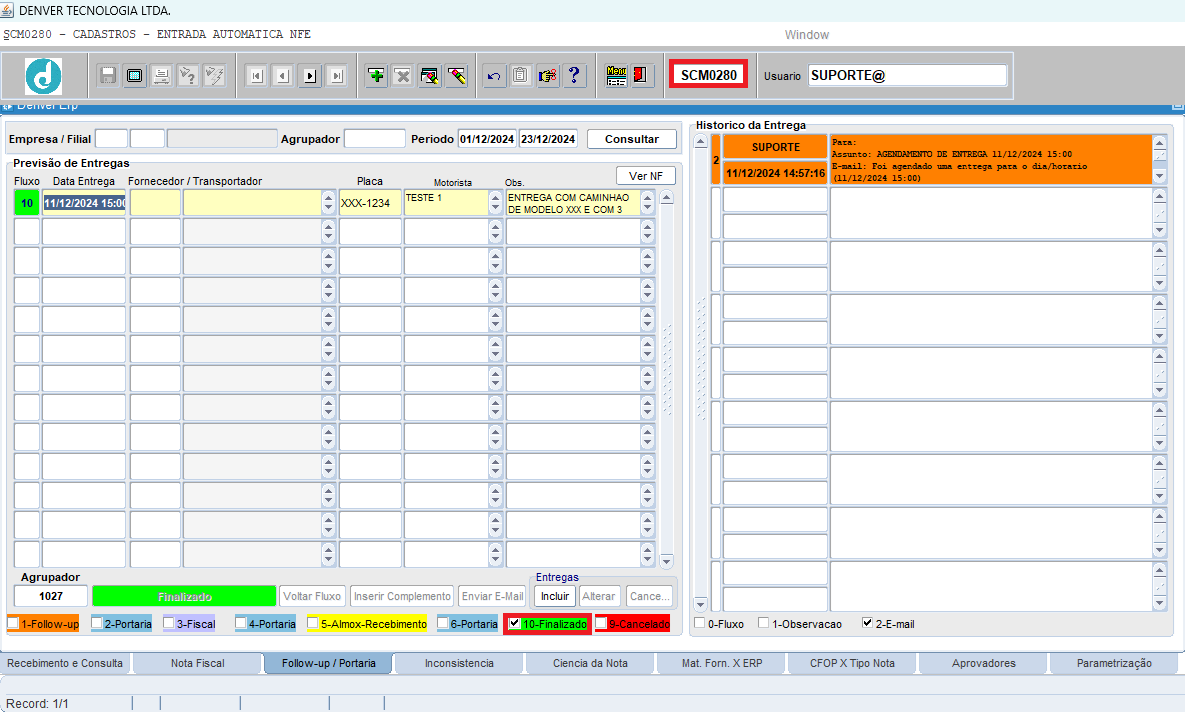Image resolution: width=1185 pixels, height=712 pixels.
Task: Click the Placa field XXX-1234
Action: coord(370,203)
